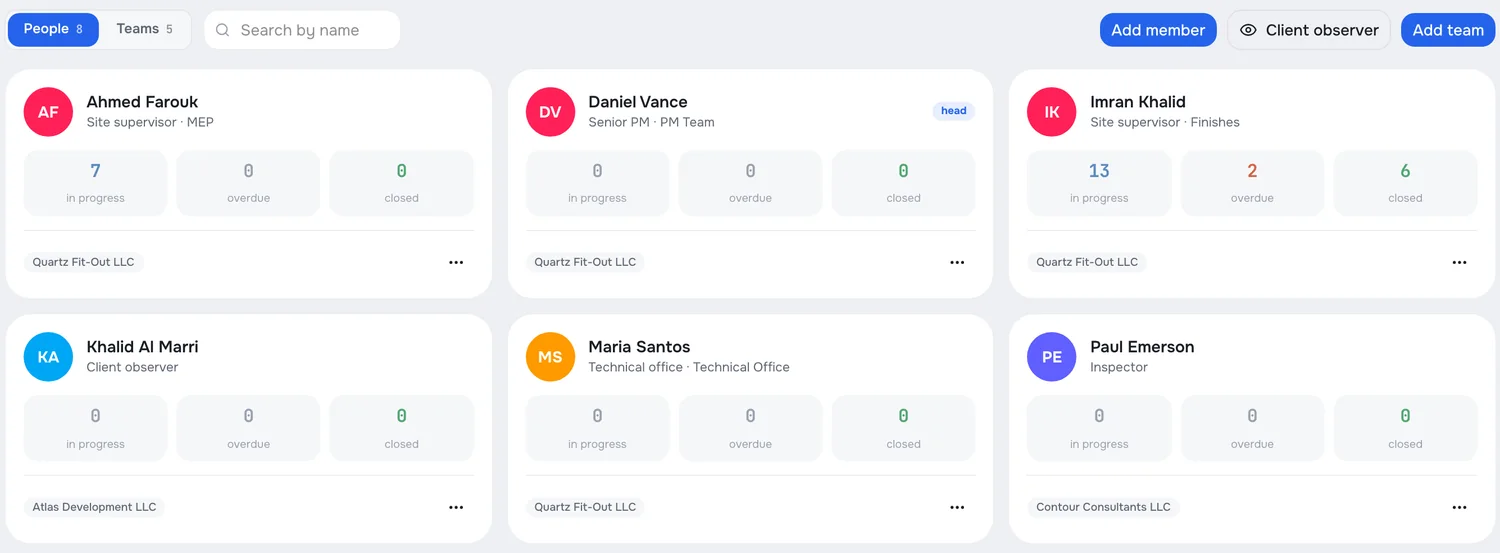This screenshot has height=553, width=1500.
Task: Toggle the Client observer eye button
Action: click(x=1309, y=30)
